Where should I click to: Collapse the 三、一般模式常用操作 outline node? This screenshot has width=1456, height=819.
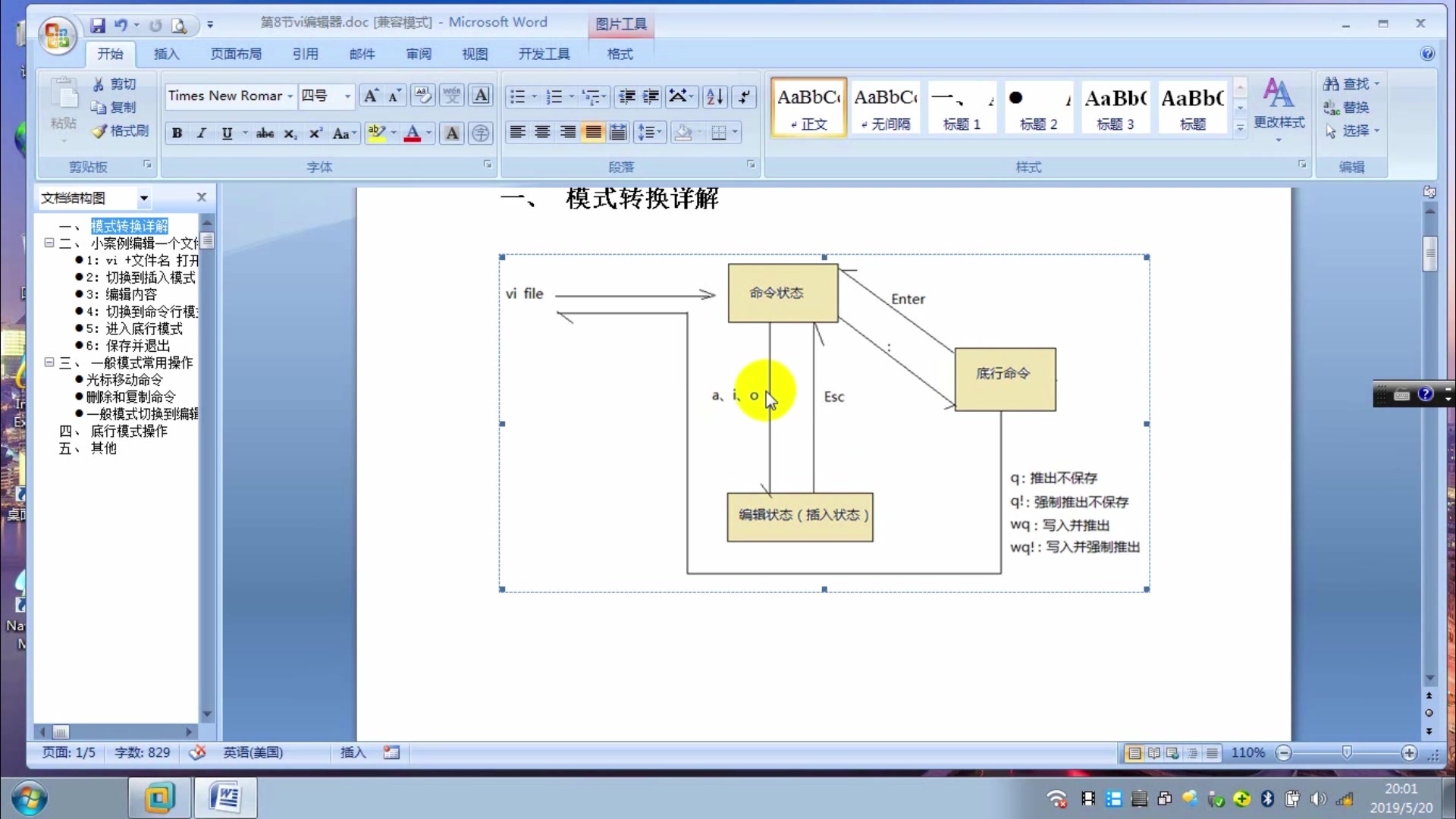[49, 362]
